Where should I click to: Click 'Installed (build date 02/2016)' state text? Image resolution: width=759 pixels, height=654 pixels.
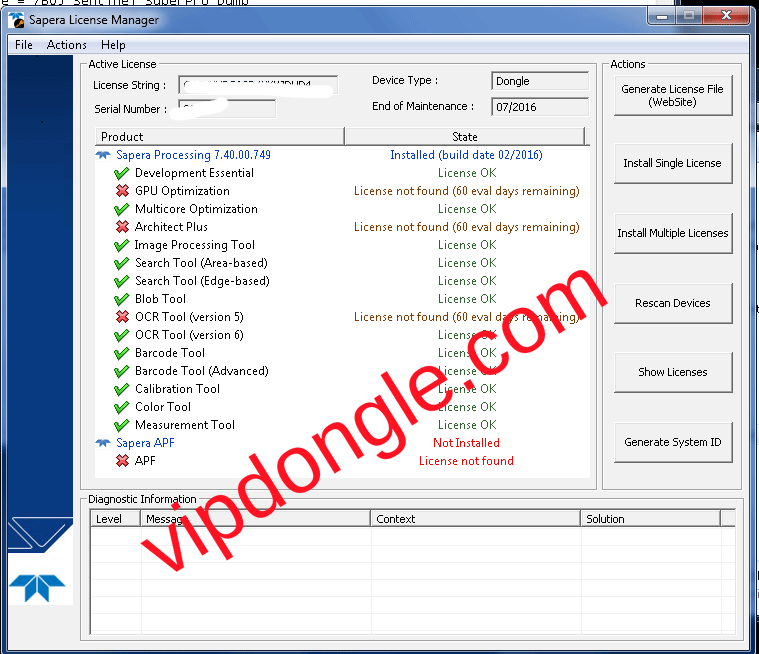click(466, 155)
